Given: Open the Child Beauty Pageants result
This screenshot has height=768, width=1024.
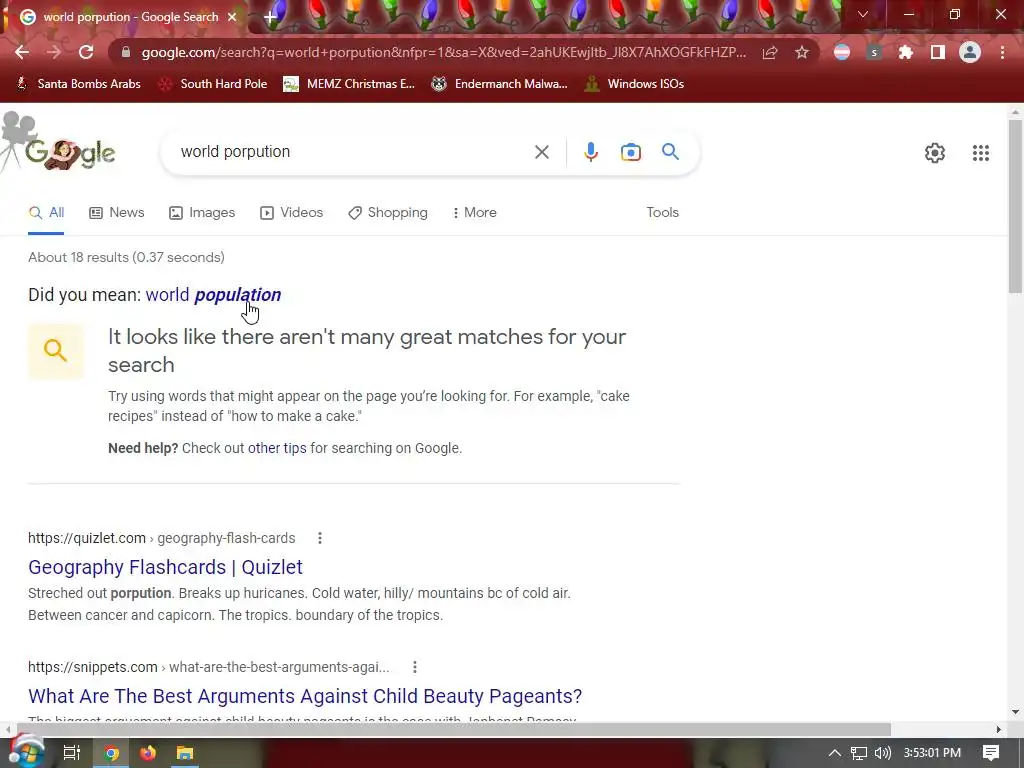Looking at the screenshot, I should click(x=305, y=696).
